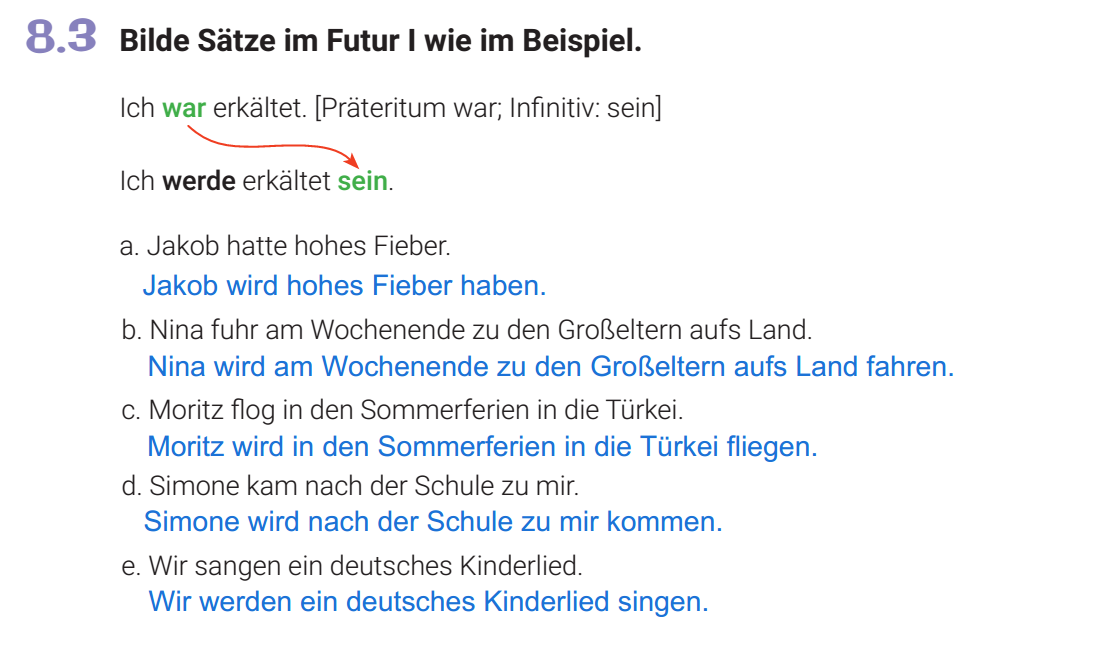Click the heading 'Bilde Sätze im Futur I'
Screen dimensions: 1096x657
pos(380,42)
